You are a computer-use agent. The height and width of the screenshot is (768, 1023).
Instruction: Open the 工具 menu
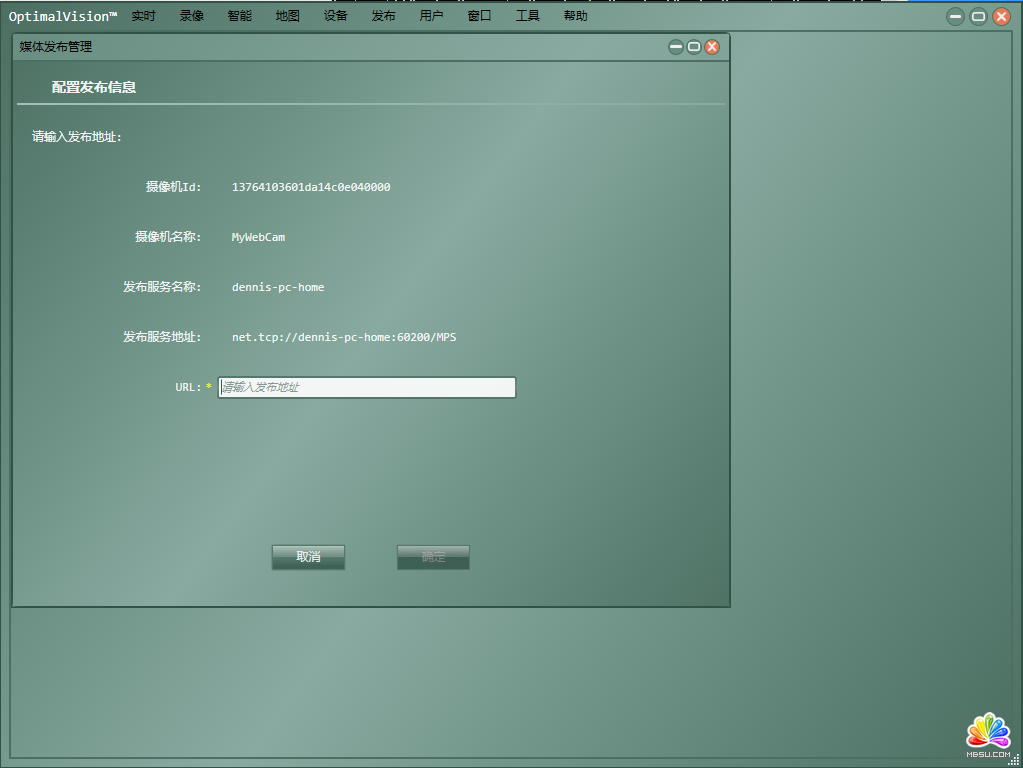[x=527, y=16]
